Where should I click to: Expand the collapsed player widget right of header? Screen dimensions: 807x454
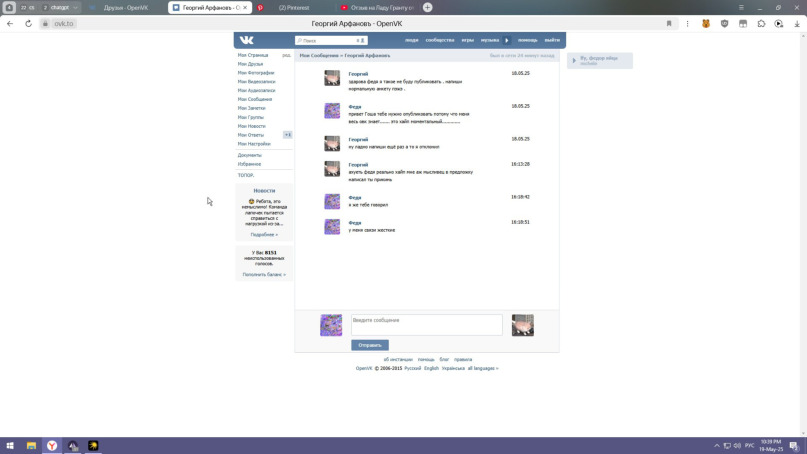(600, 61)
